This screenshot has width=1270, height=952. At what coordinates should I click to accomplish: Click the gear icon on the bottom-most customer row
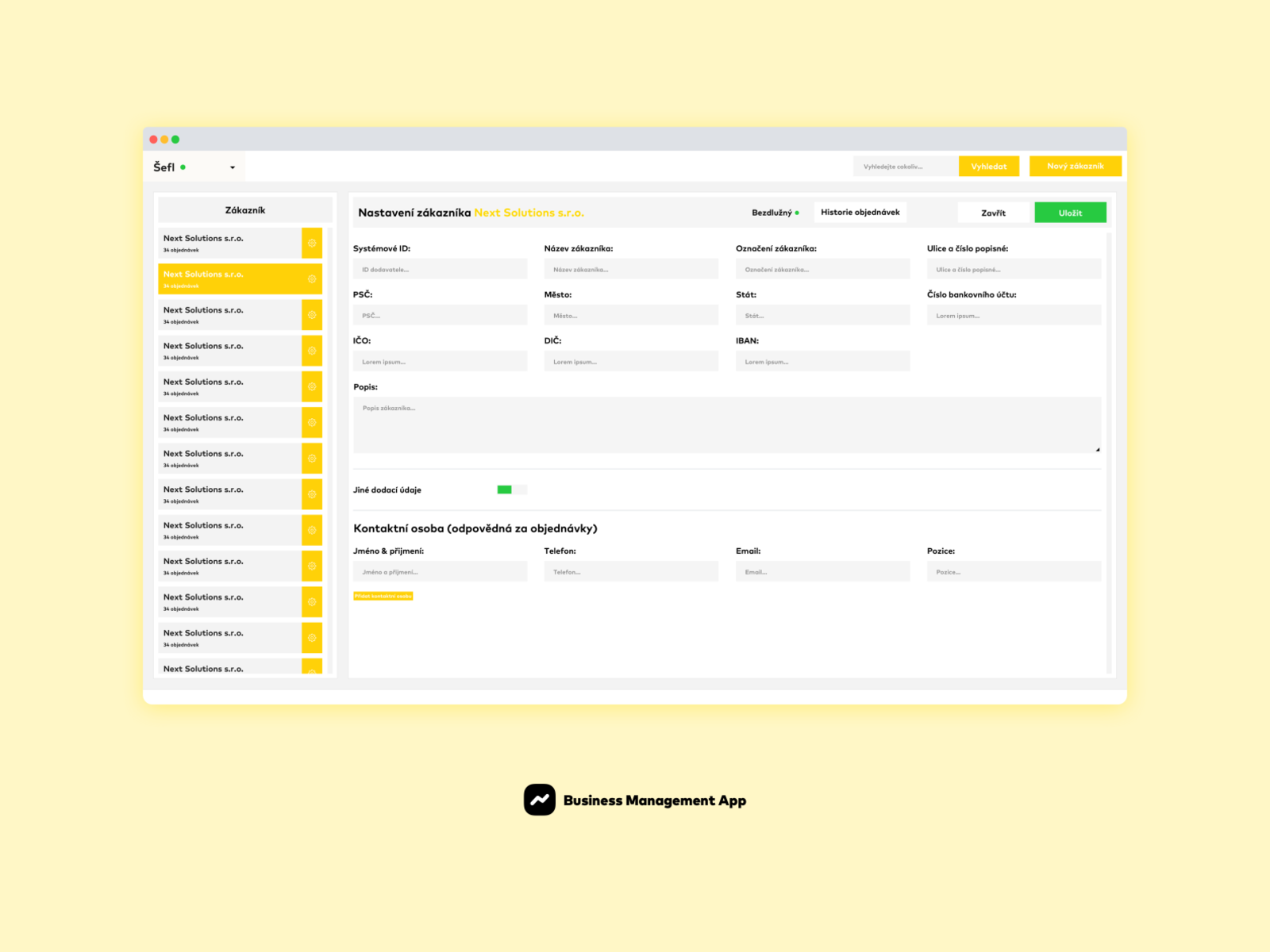[x=312, y=672]
